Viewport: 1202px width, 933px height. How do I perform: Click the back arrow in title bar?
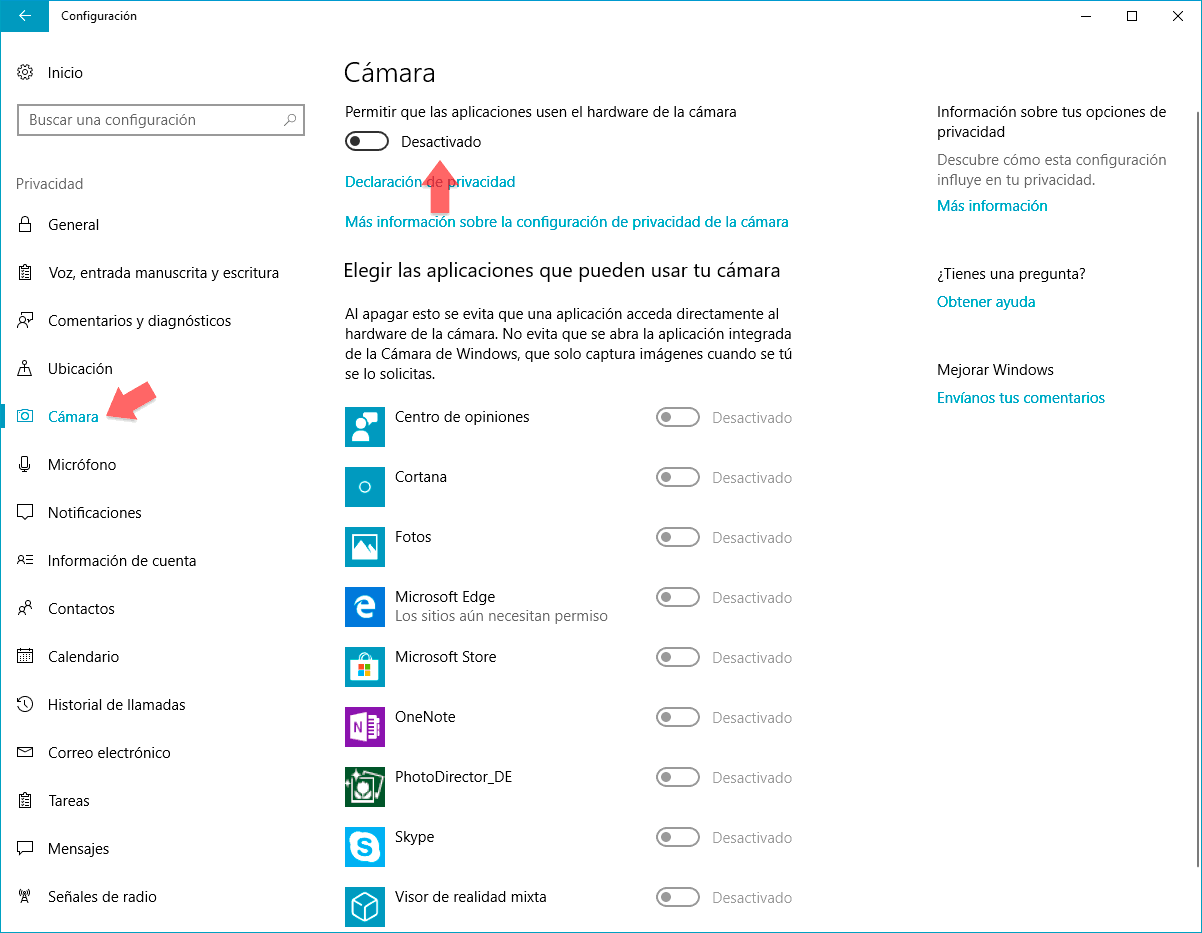click(x=24, y=16)
